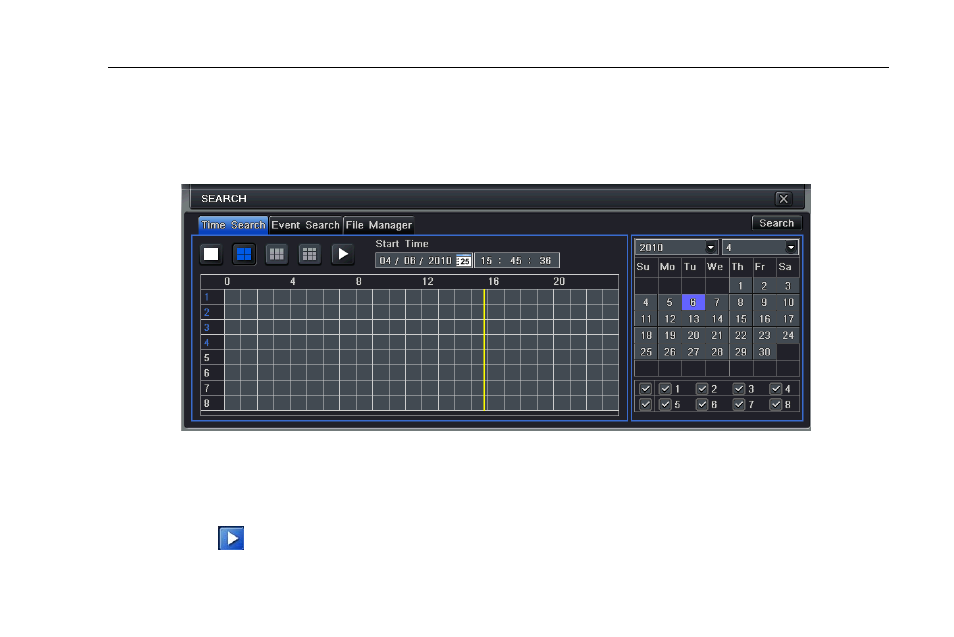Select day 10 in calendar
The height and width of the screenshot is (637, 954).
[788, 302]
